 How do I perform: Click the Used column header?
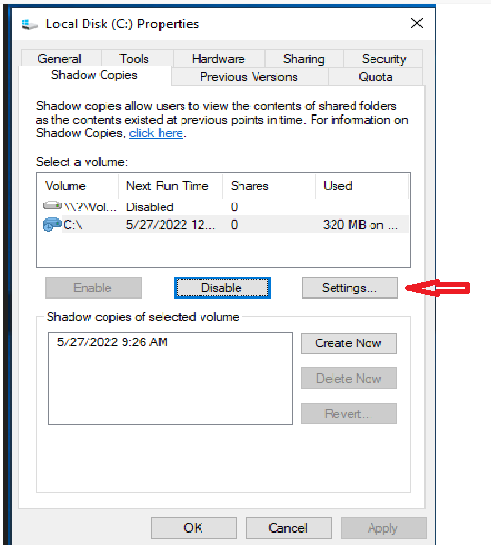point(362,186)
